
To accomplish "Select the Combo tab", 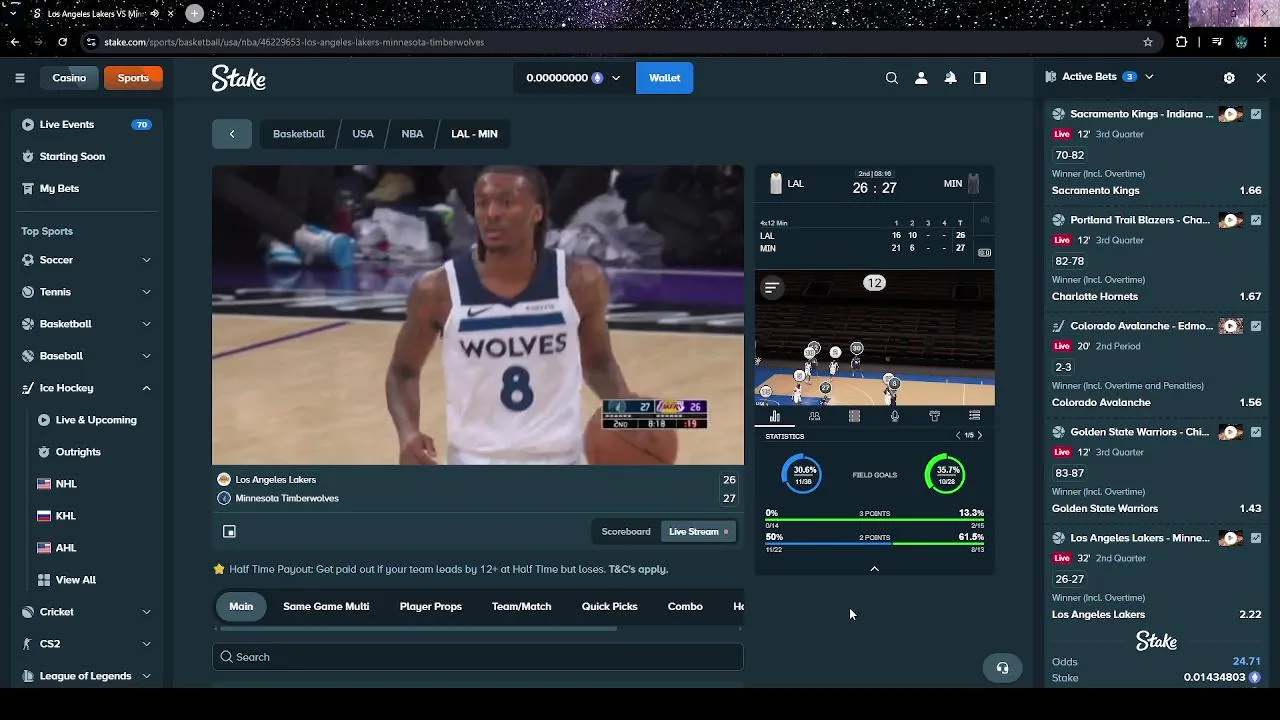I will pos(685,607).
